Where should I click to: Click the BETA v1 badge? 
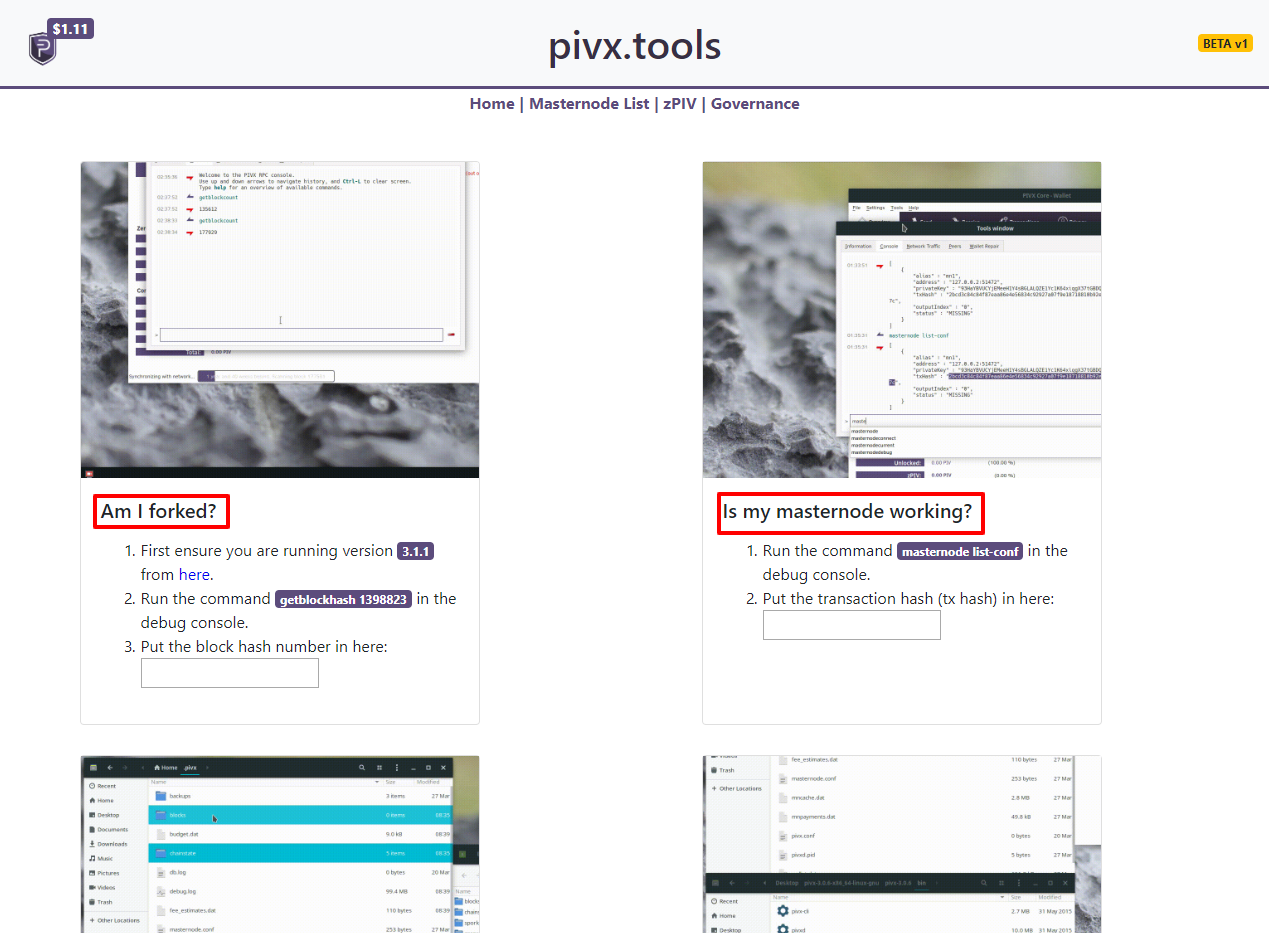pos(1225,43)
